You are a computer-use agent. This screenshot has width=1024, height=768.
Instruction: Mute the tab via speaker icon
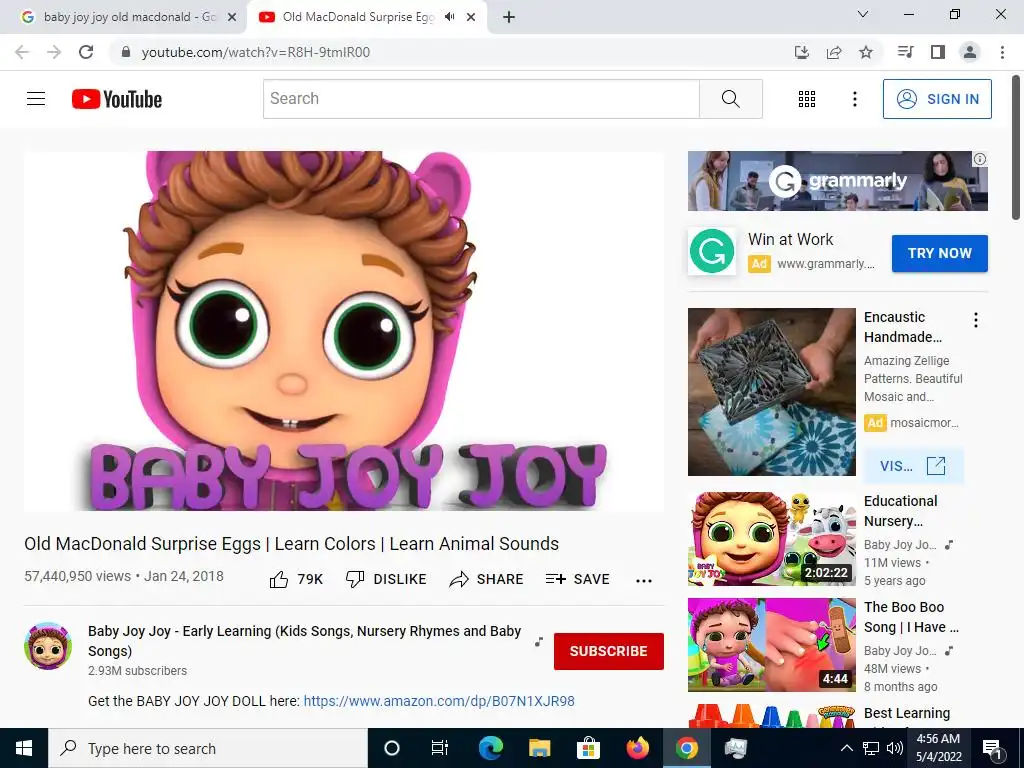click(449, 17)
